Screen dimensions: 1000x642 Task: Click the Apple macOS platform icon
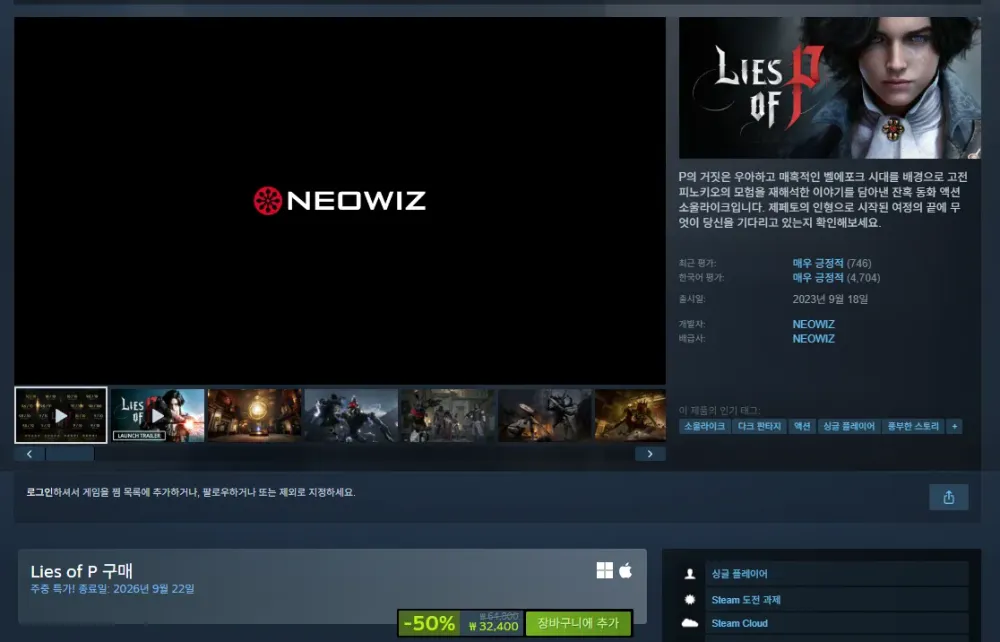click(x=626, y=570)
